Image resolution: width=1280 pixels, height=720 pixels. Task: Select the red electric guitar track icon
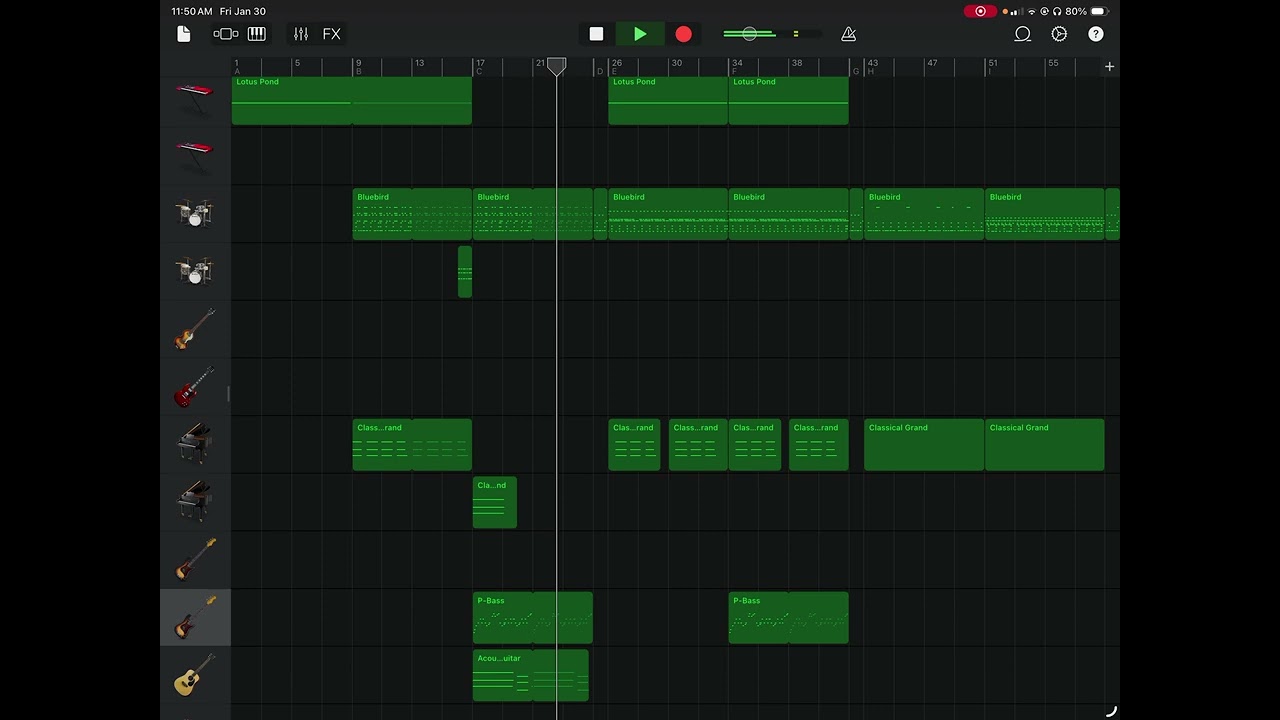(x=195, y=387)
